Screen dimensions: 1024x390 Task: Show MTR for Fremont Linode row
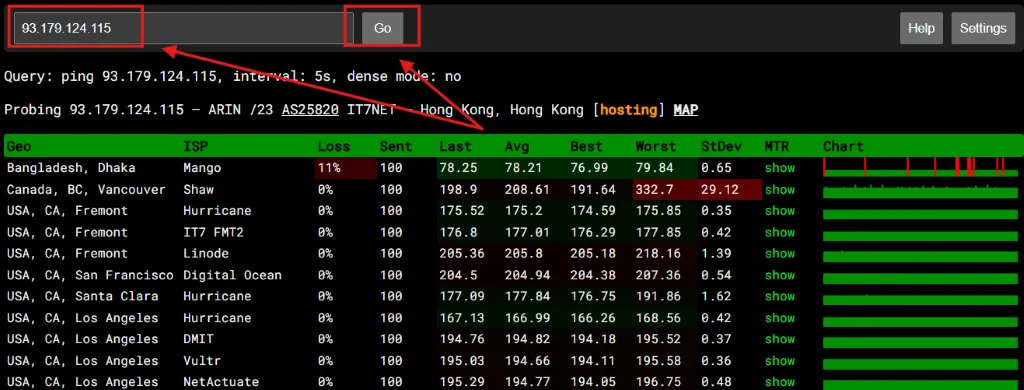click(x=780, y=253)
